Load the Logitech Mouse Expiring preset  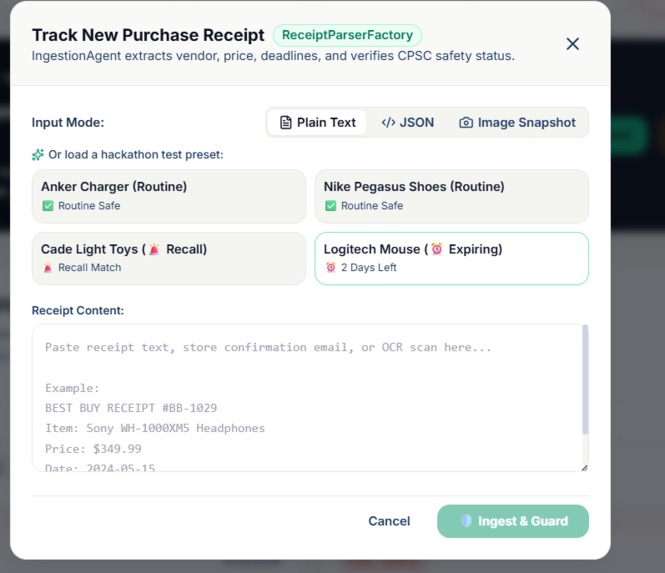[451, 258]
